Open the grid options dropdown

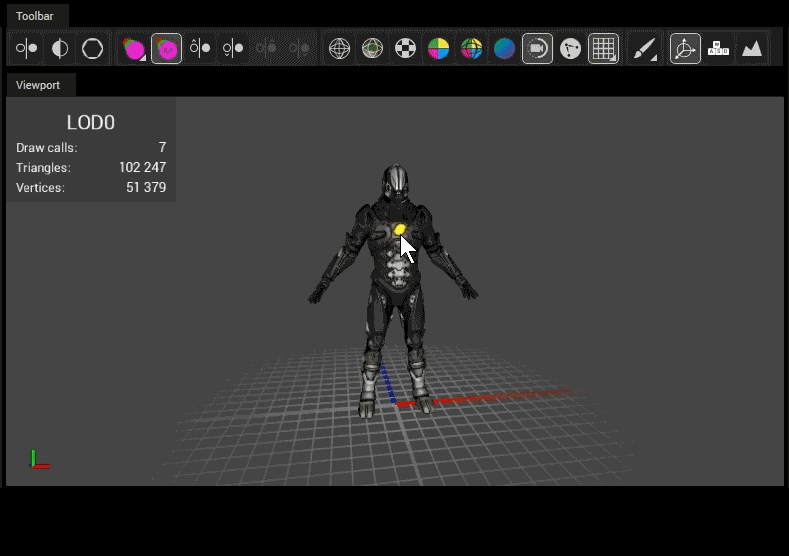(x=604, y=48)
